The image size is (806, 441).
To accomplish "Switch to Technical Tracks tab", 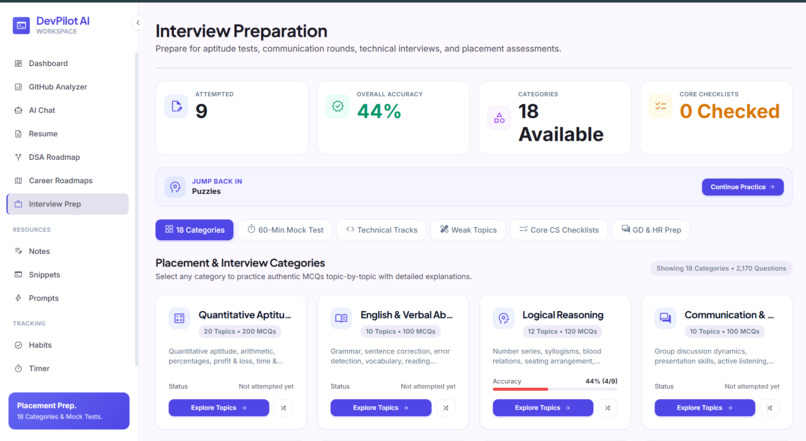I will click(x=381, y=230).
